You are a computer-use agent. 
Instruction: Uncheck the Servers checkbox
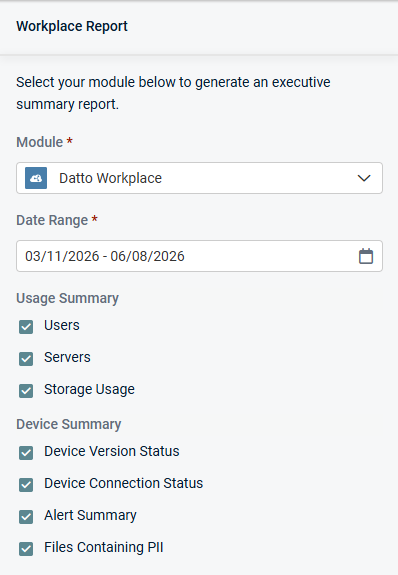pyautogui.click(x=26, y=359)
